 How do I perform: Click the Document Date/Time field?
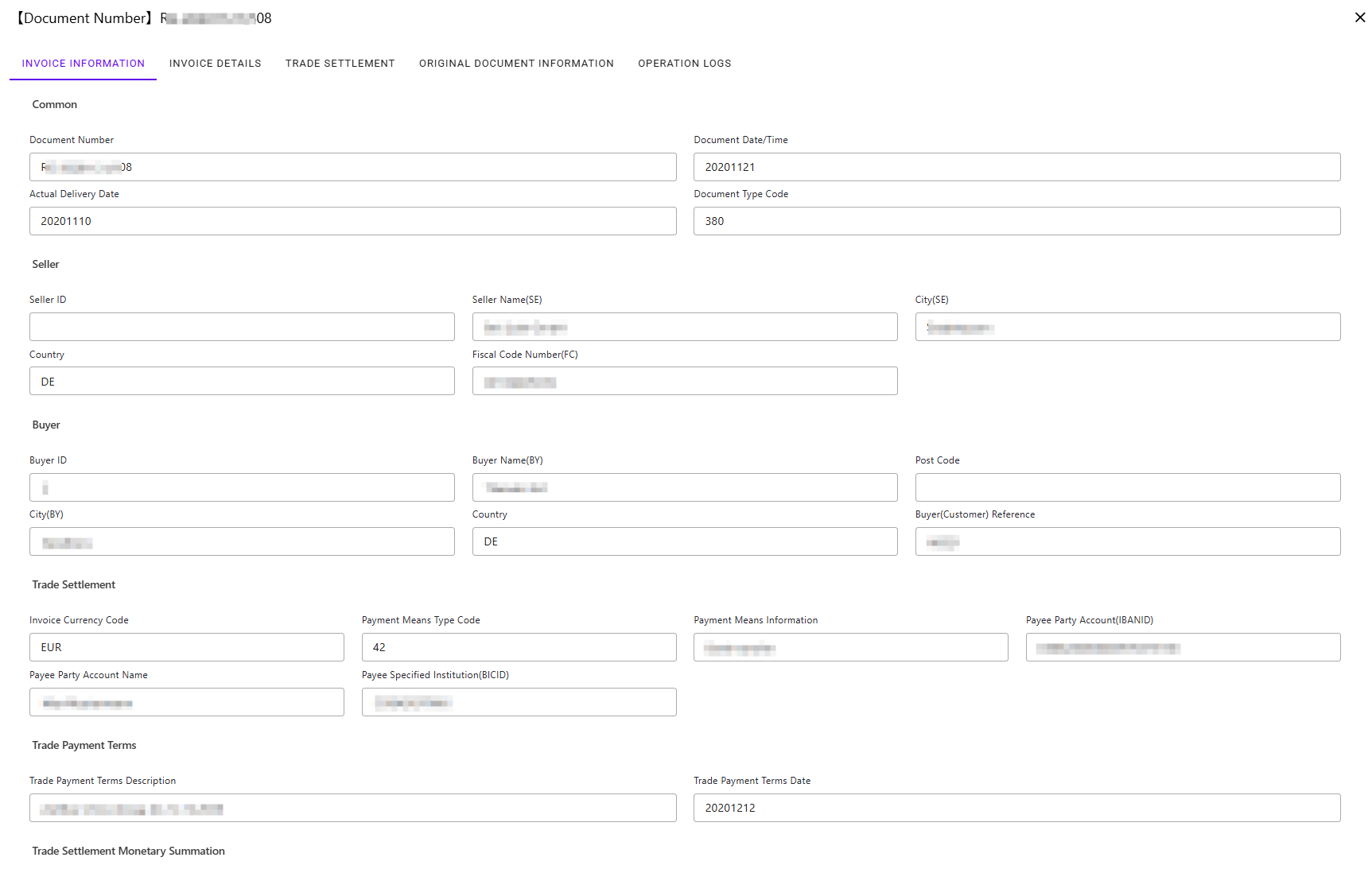(x=1016, y=167)
